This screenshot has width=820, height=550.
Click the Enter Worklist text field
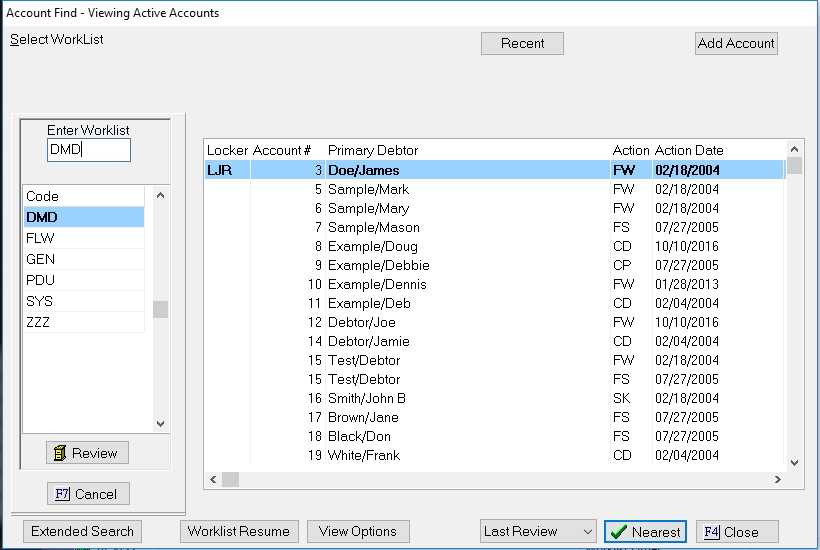tap(88, 150)
